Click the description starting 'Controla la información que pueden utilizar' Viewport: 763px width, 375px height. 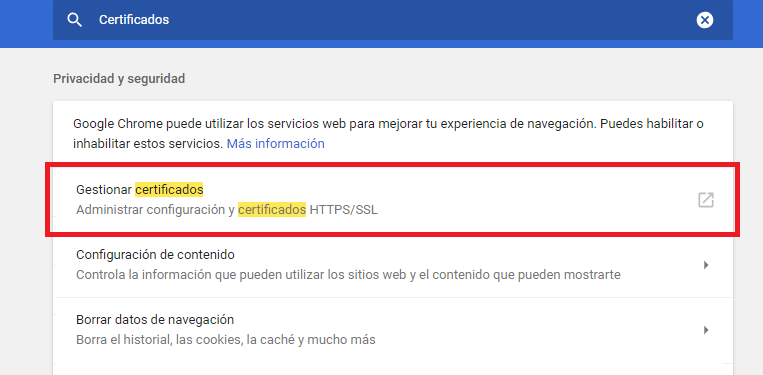pos(348,275)
